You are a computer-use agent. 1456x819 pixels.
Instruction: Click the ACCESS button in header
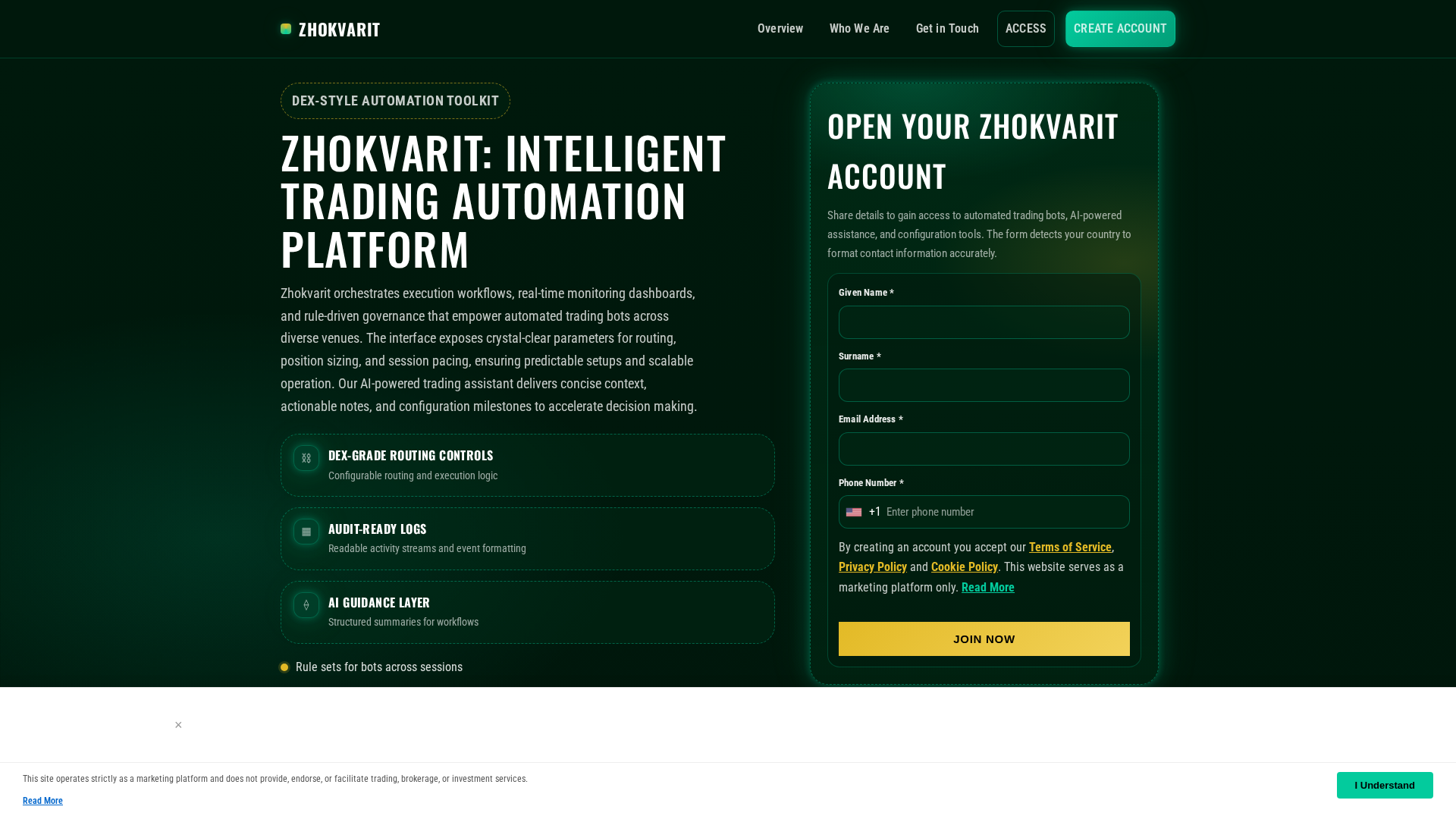[1026, 29]
